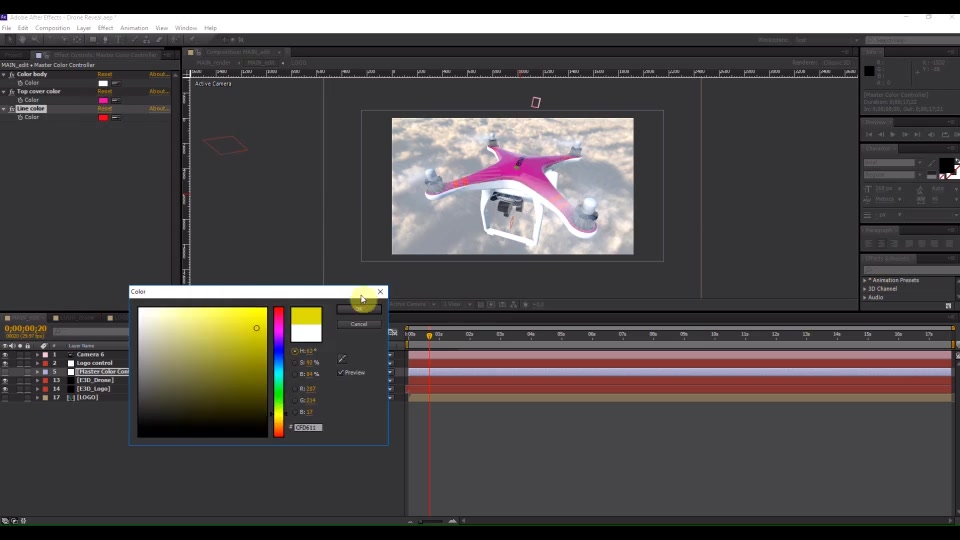The width and height of the screenshot is (960, 540).
Task: Expand the E3D_Drone layer properties
Action: [x=37, y=380]
